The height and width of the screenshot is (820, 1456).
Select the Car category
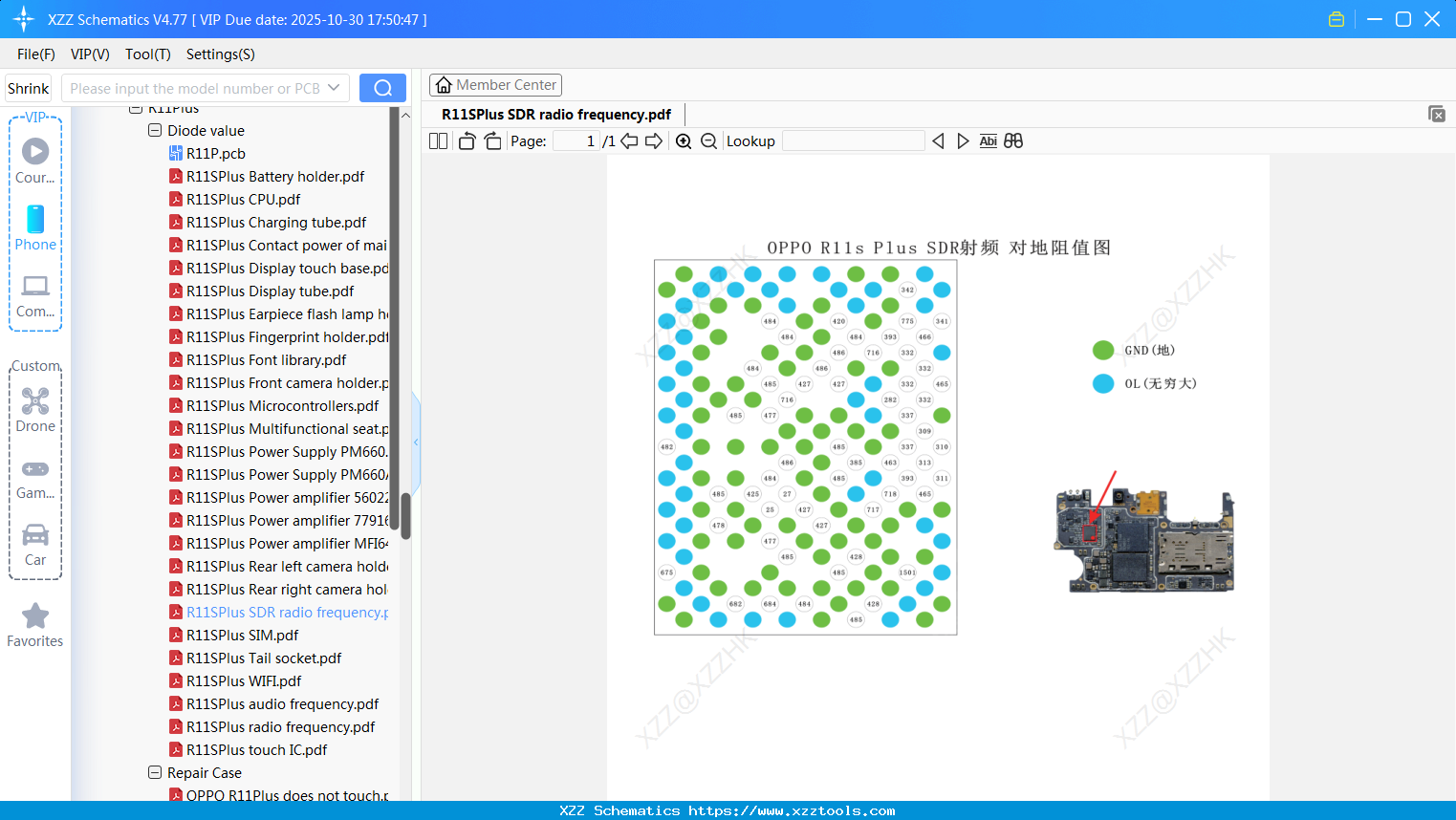click(35, 545)
